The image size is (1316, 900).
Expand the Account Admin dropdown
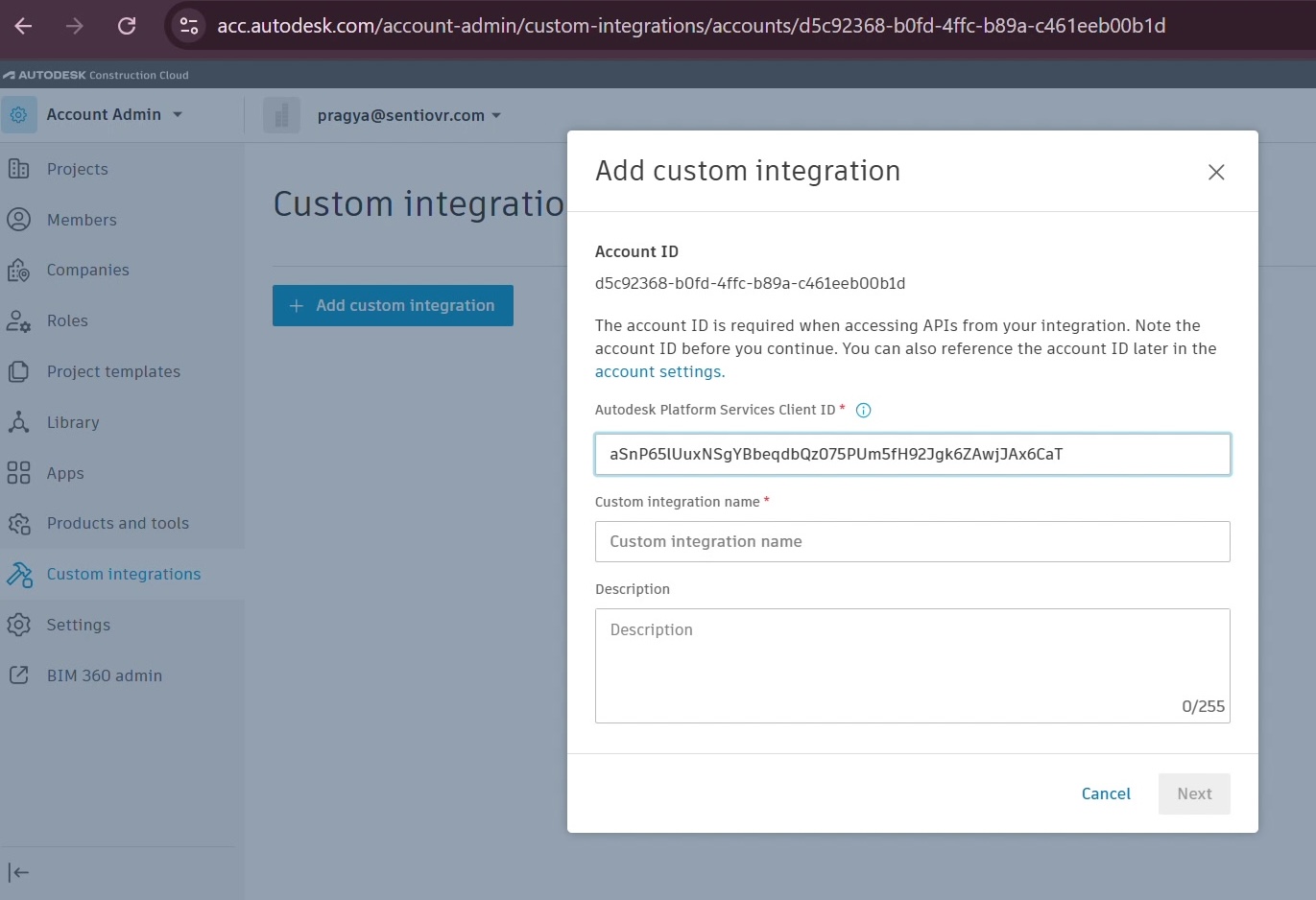point(114,115)
